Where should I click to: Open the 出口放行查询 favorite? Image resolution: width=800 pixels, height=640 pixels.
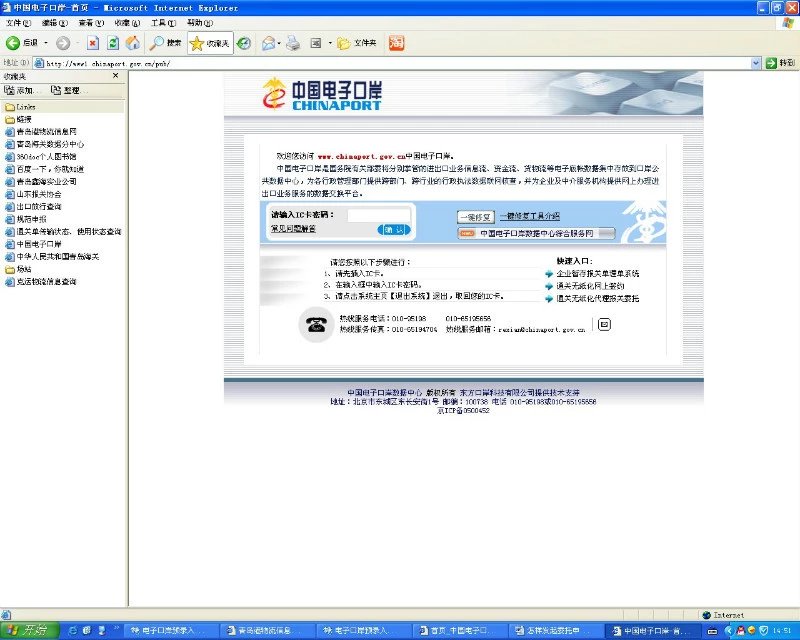33,207
